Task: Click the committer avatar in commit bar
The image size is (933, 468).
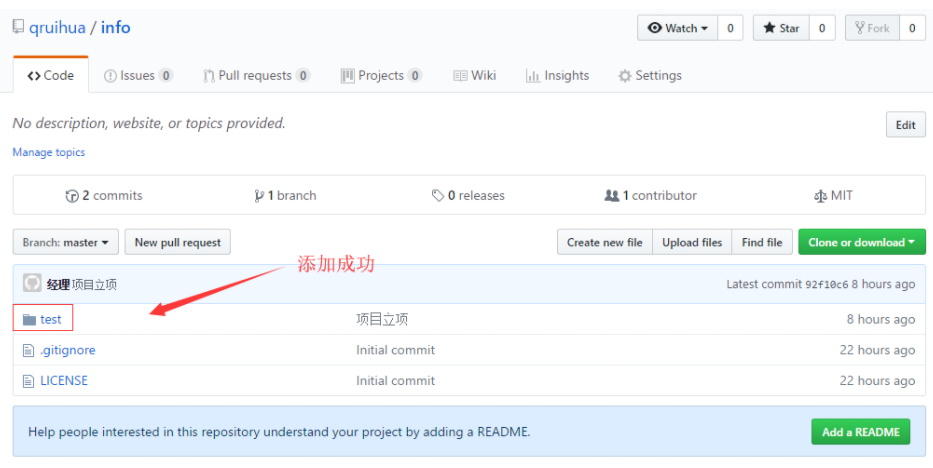Action: point(32,283)
